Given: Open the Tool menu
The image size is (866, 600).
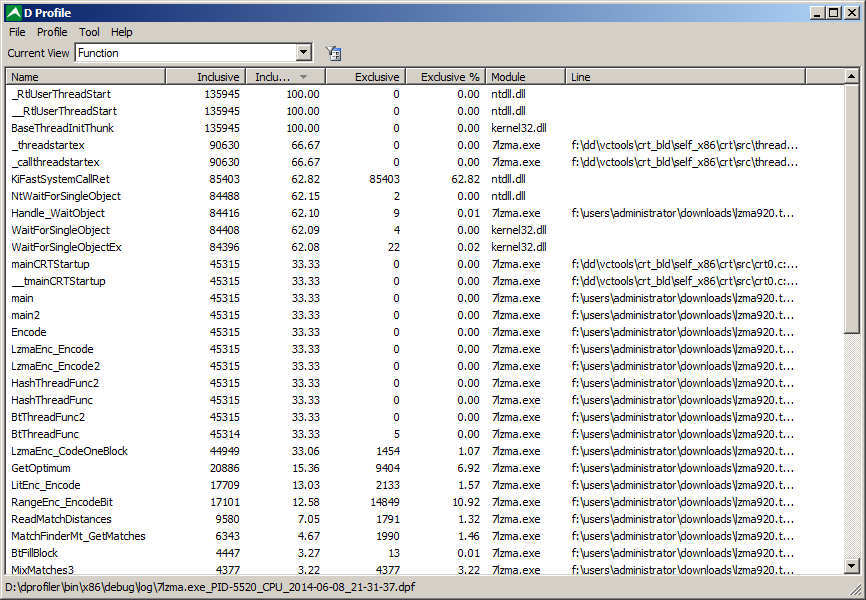Looking at the screenshot, I should (89, 32).
